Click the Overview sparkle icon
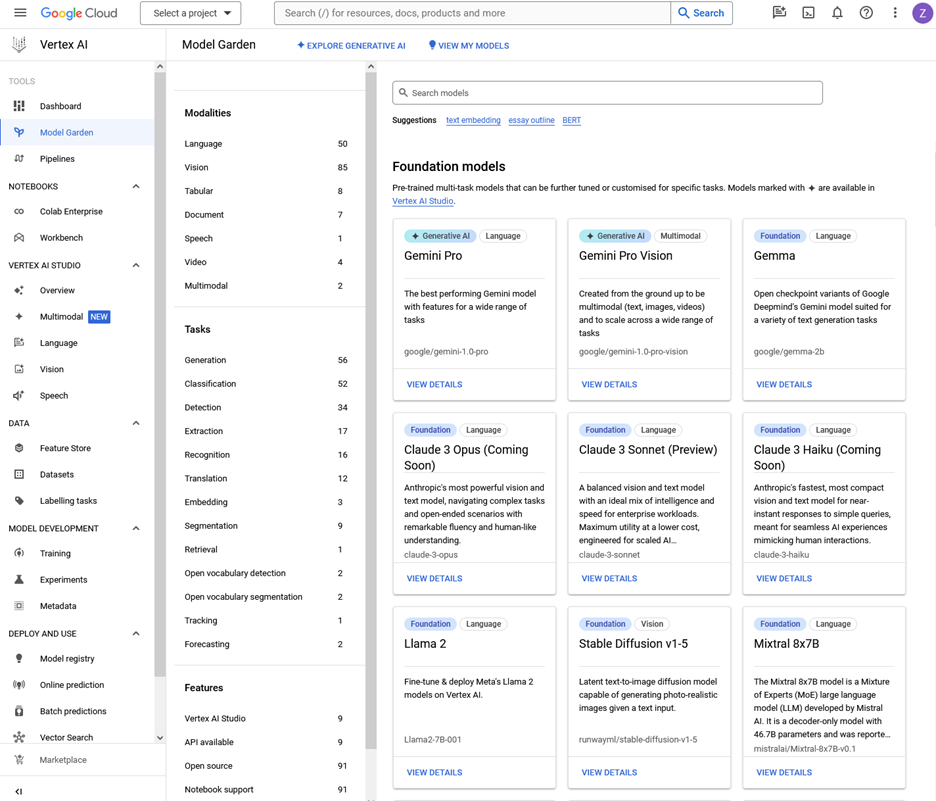This screenshot has width=936, height=801. (19, 290)
